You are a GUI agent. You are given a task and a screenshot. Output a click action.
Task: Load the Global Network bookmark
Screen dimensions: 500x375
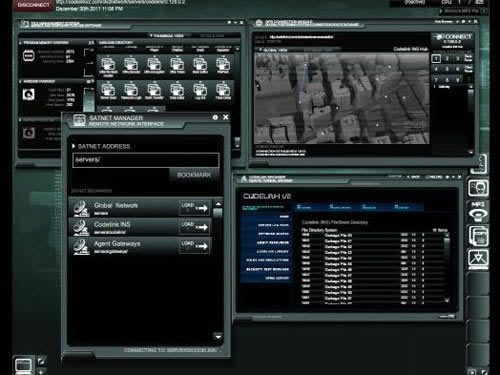click(195, 208)
